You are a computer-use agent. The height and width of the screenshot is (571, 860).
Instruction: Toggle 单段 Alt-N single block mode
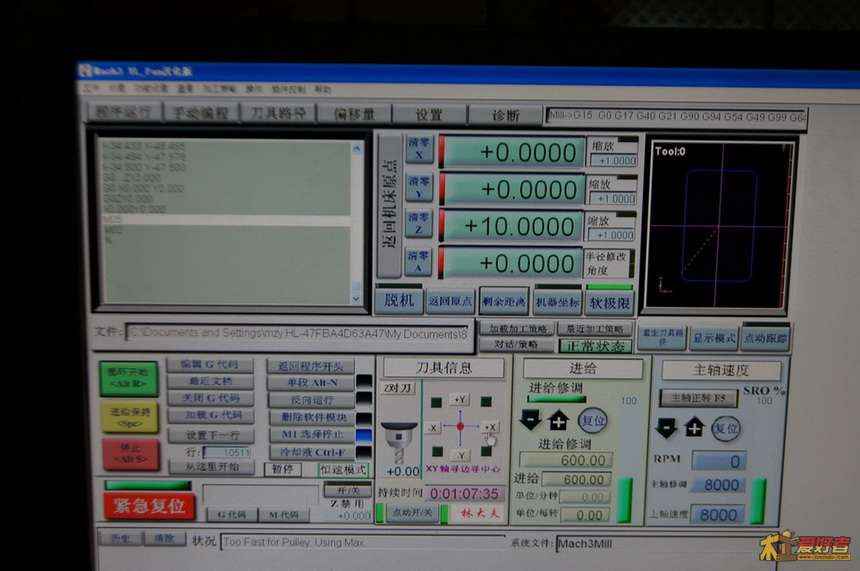(310, 383)
